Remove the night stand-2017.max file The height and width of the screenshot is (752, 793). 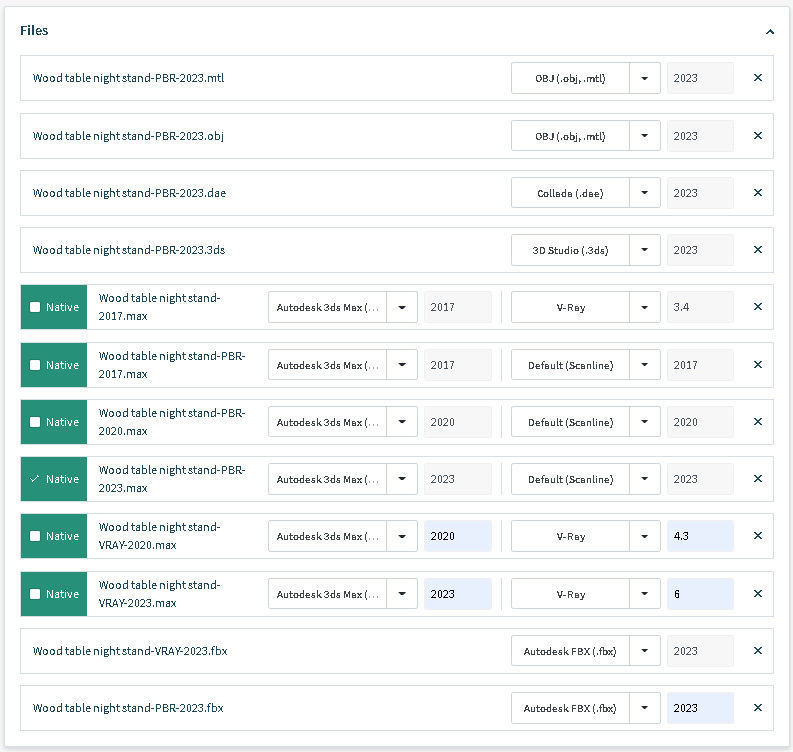coord(757,307)
